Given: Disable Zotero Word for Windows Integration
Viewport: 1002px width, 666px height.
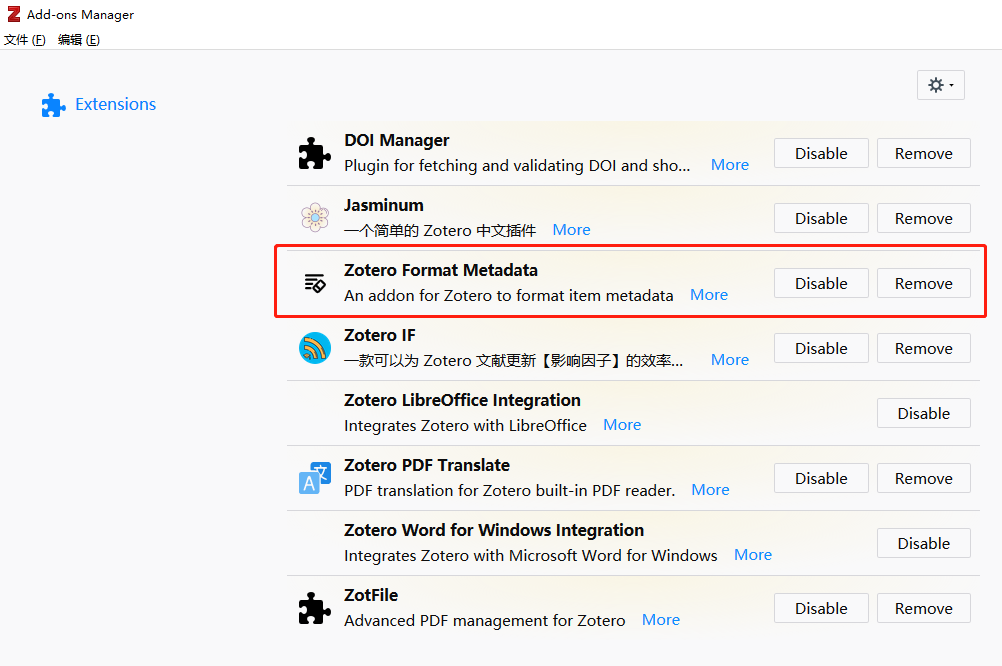Looking at the screenshot, I should pos(923,543).
